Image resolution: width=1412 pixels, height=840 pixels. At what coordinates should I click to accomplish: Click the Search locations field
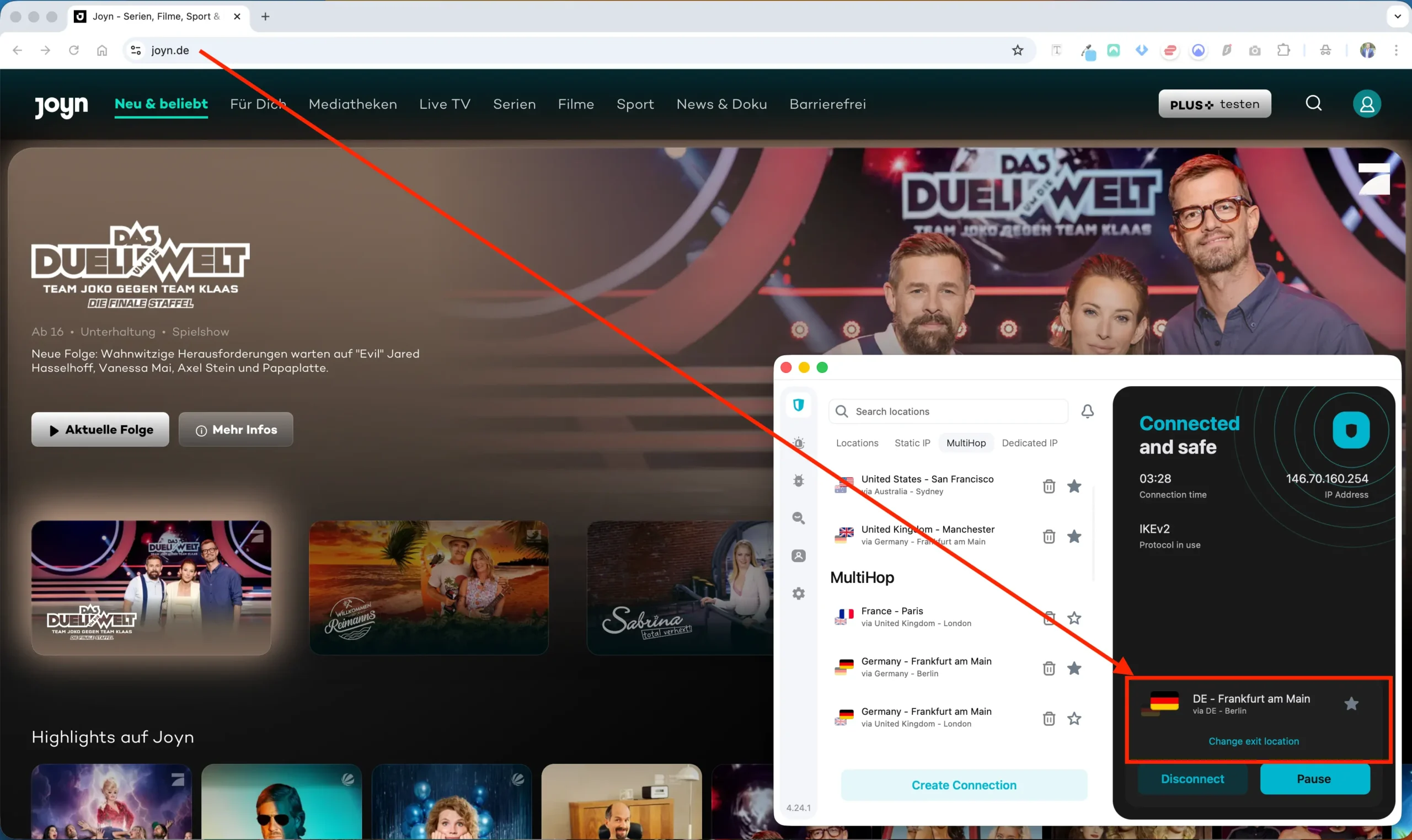956,411
